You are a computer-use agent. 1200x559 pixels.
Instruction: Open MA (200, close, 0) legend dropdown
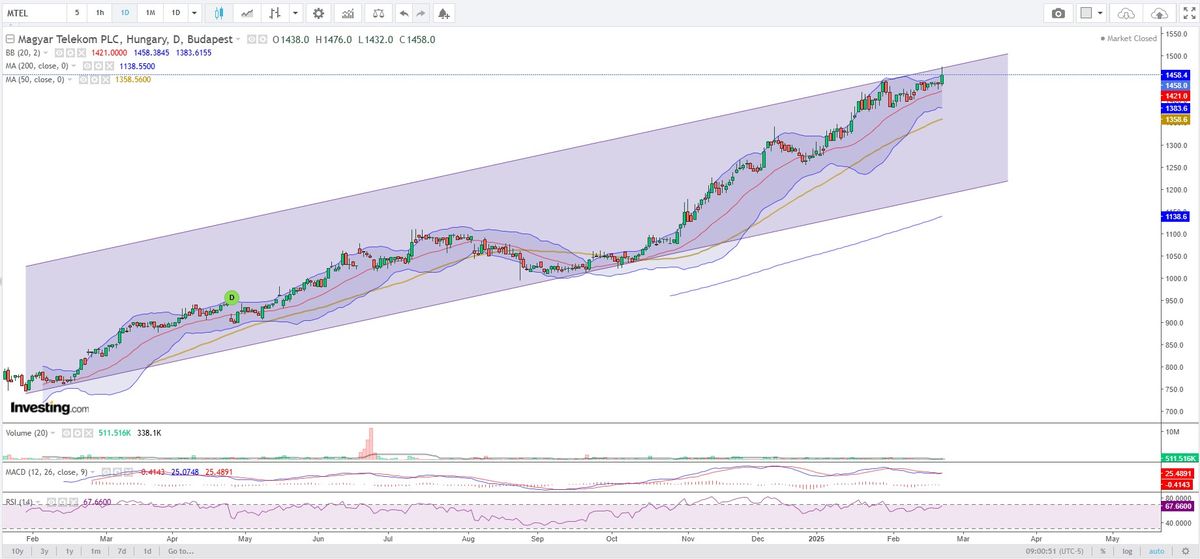pyautogui.click(x=73, y=66)
